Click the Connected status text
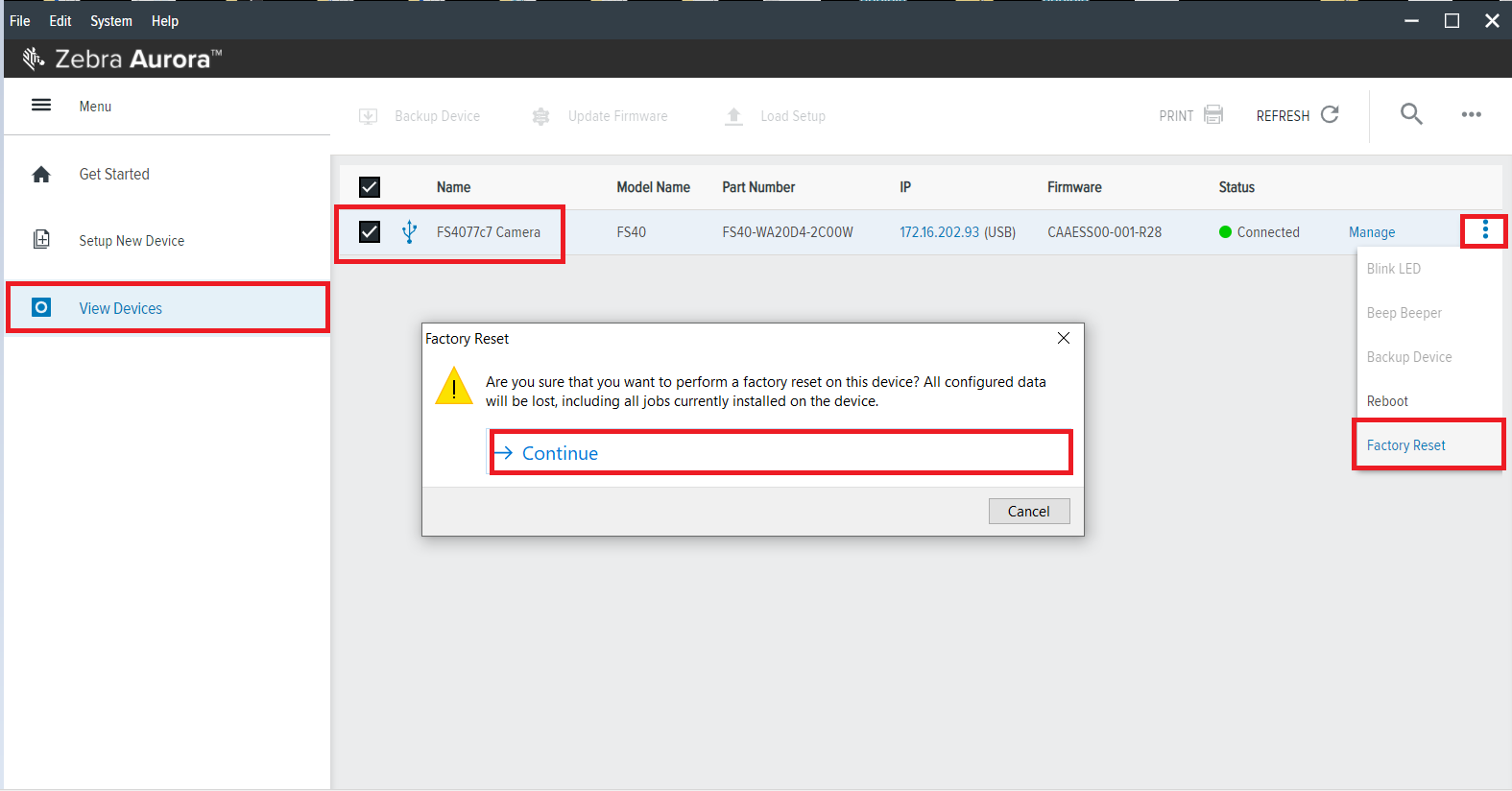 click(x=1268, y=232)
